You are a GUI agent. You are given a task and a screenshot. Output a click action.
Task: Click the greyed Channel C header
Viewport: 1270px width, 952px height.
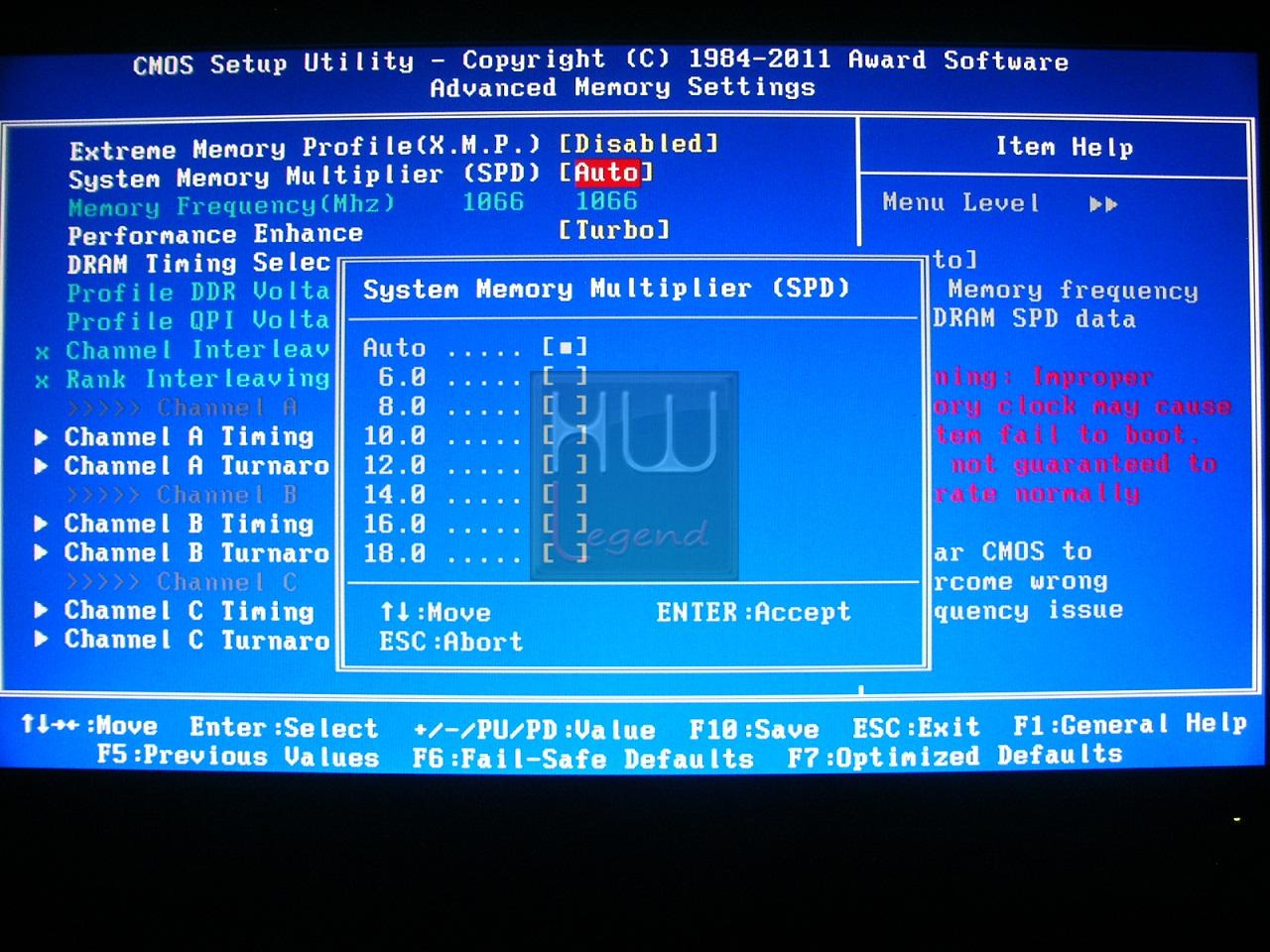[182, 582]
